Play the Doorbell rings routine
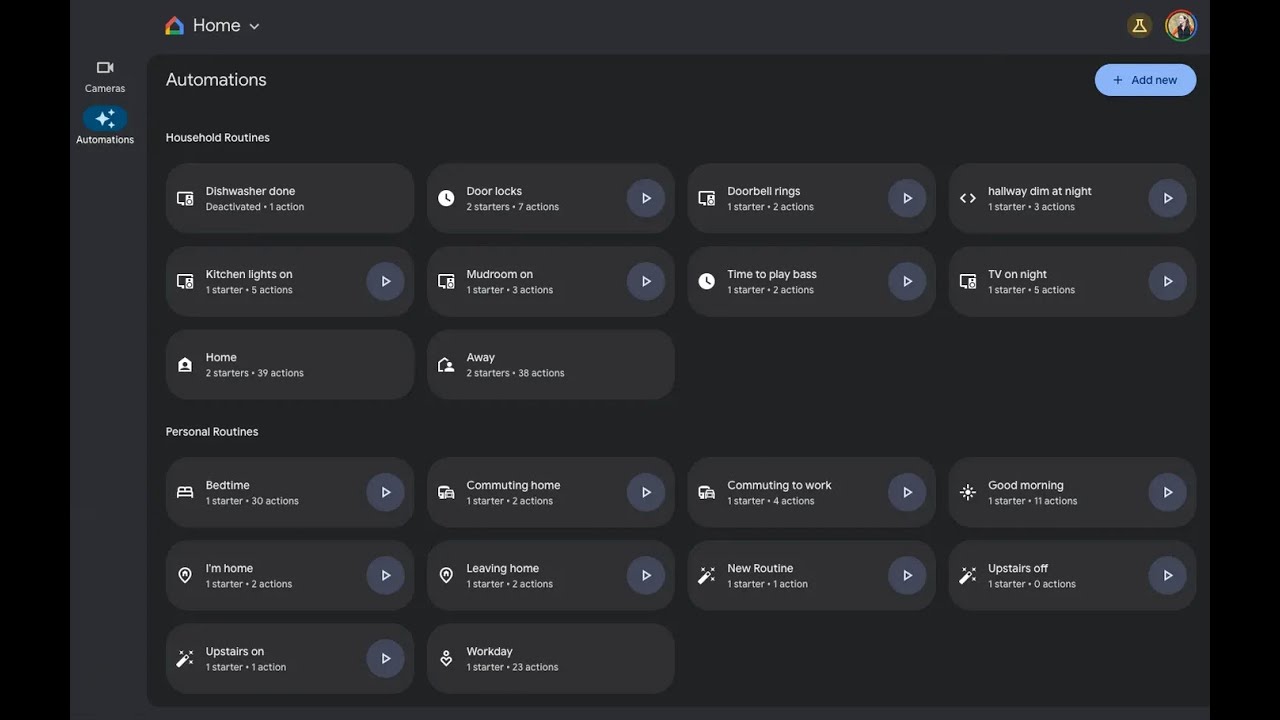The height and width of the screenshot is (720, 1280). (907, 198)
